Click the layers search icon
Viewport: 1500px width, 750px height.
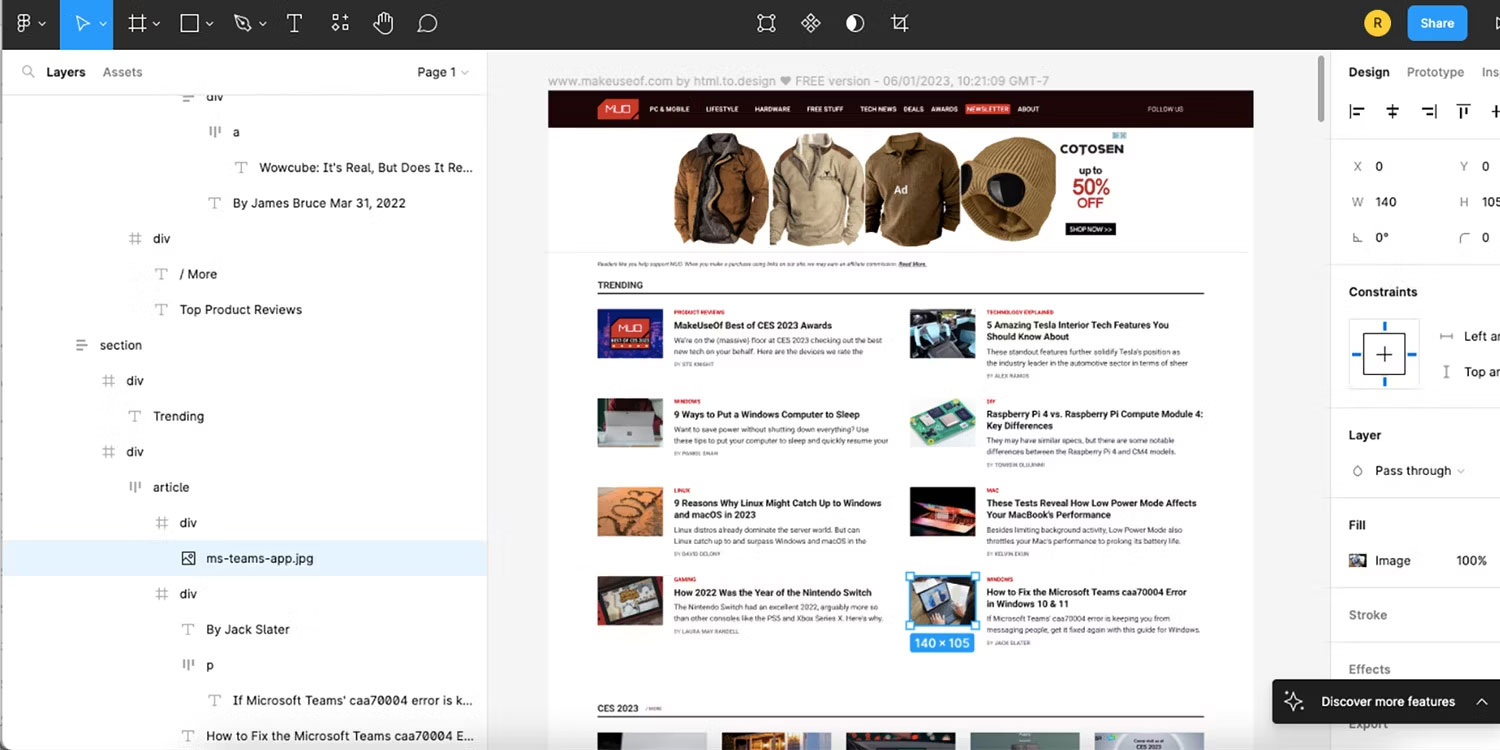coord(28,72)
